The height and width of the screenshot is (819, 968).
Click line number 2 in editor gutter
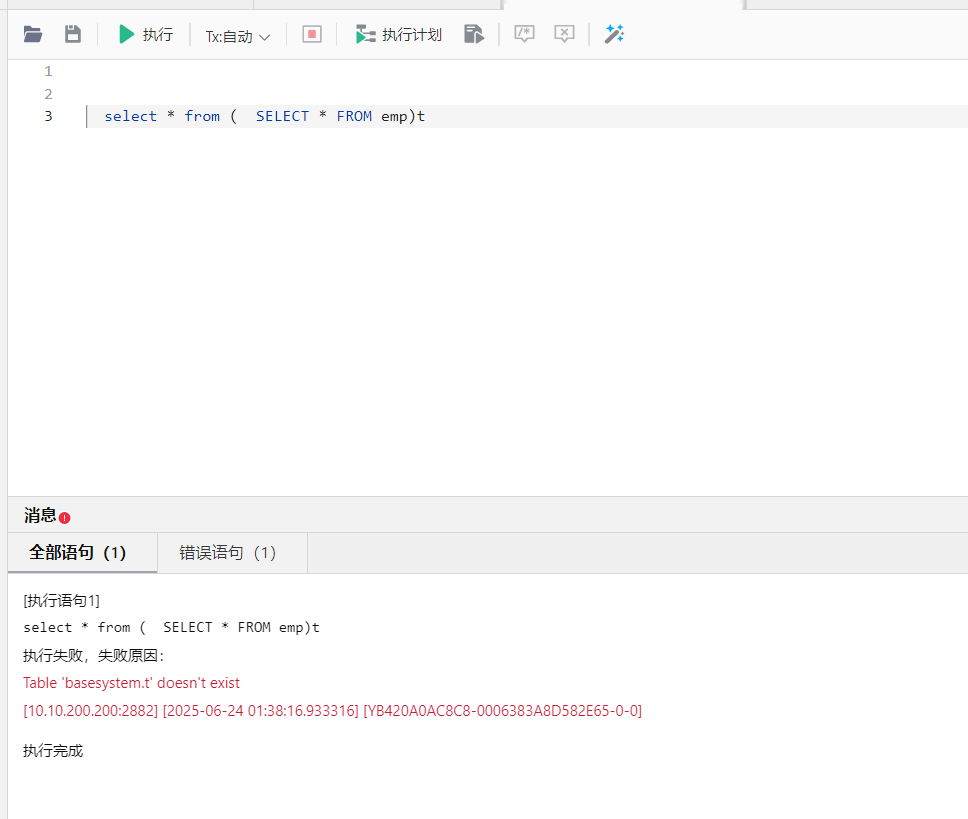click(48, 94)
